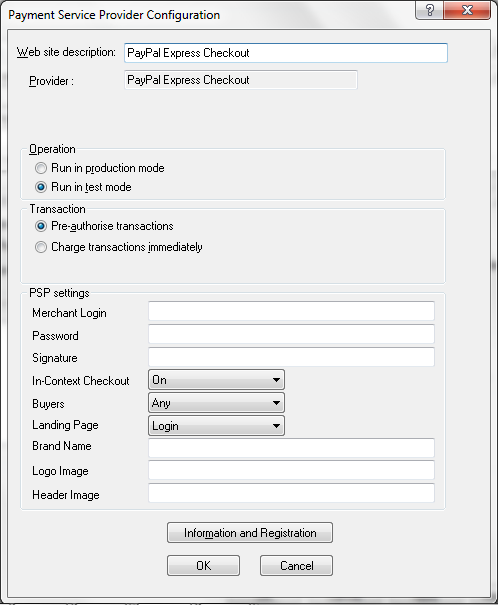
Task: Click the Header Image input field
Action: pyautogui.click(x=292, y=493)
